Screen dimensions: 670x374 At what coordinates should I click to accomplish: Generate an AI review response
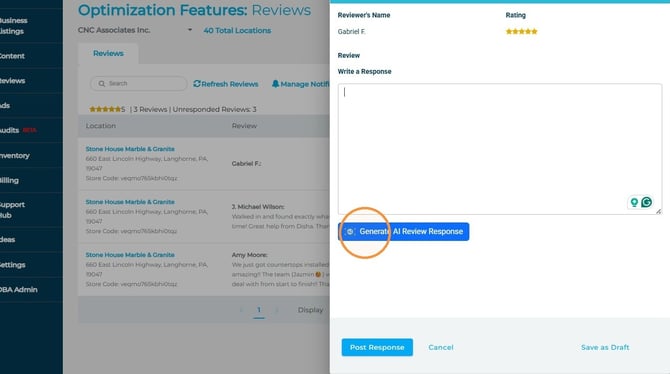coord(403,232)
